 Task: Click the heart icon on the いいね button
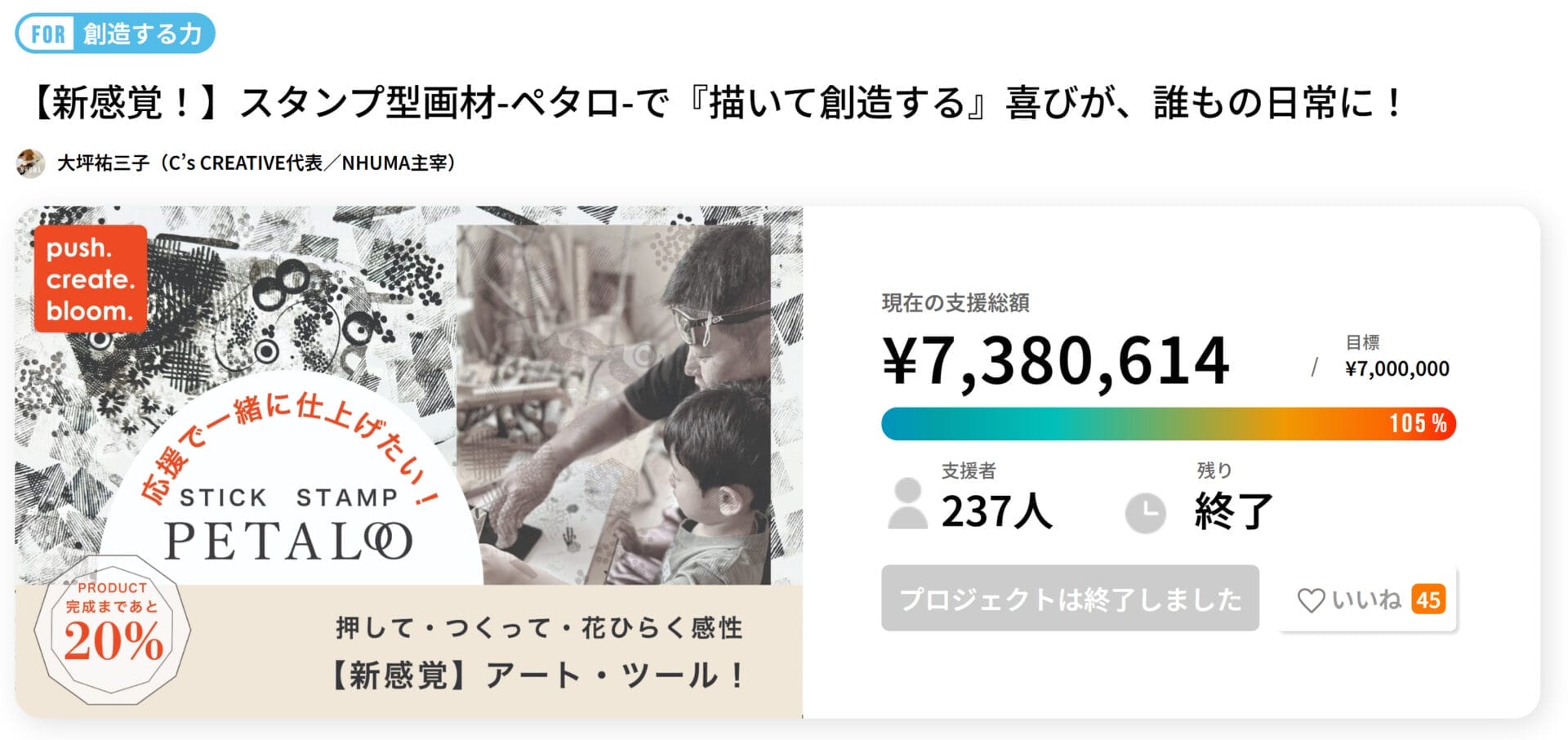1311,600
